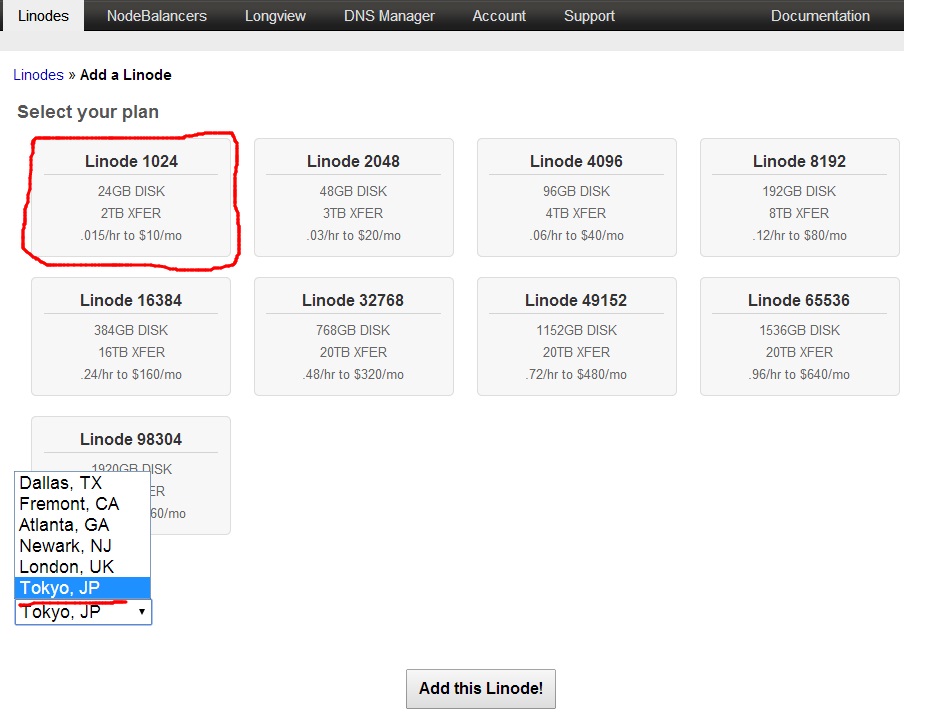Choose Fremont, CA from location list

(82, 504)
